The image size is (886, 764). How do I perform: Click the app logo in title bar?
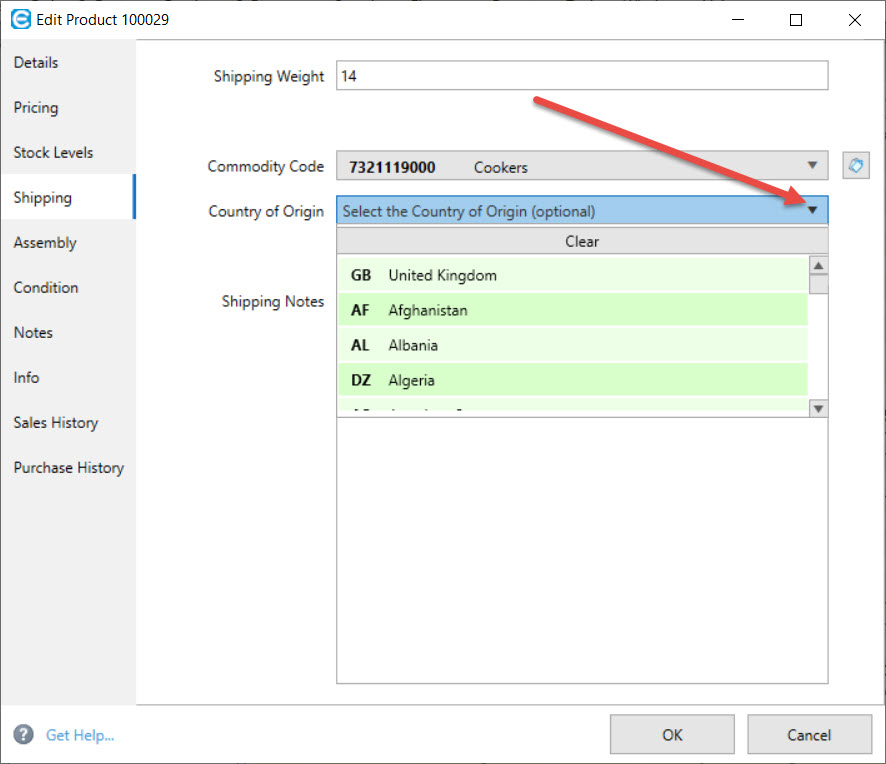coord(20,19)
